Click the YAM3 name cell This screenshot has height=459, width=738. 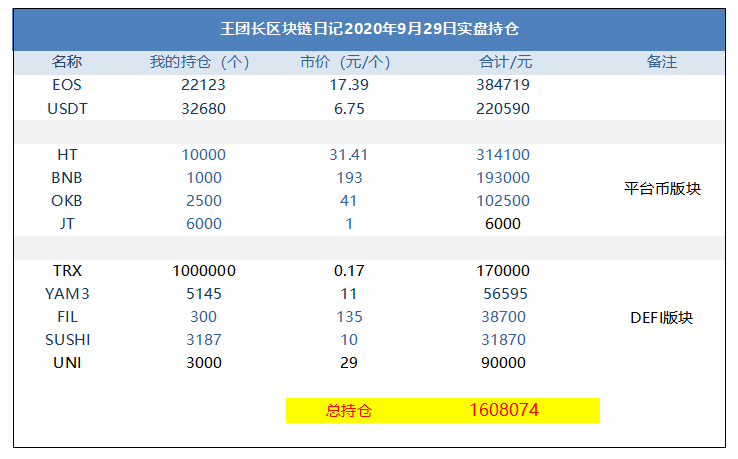pyautogui.click(x=67, y=294)
